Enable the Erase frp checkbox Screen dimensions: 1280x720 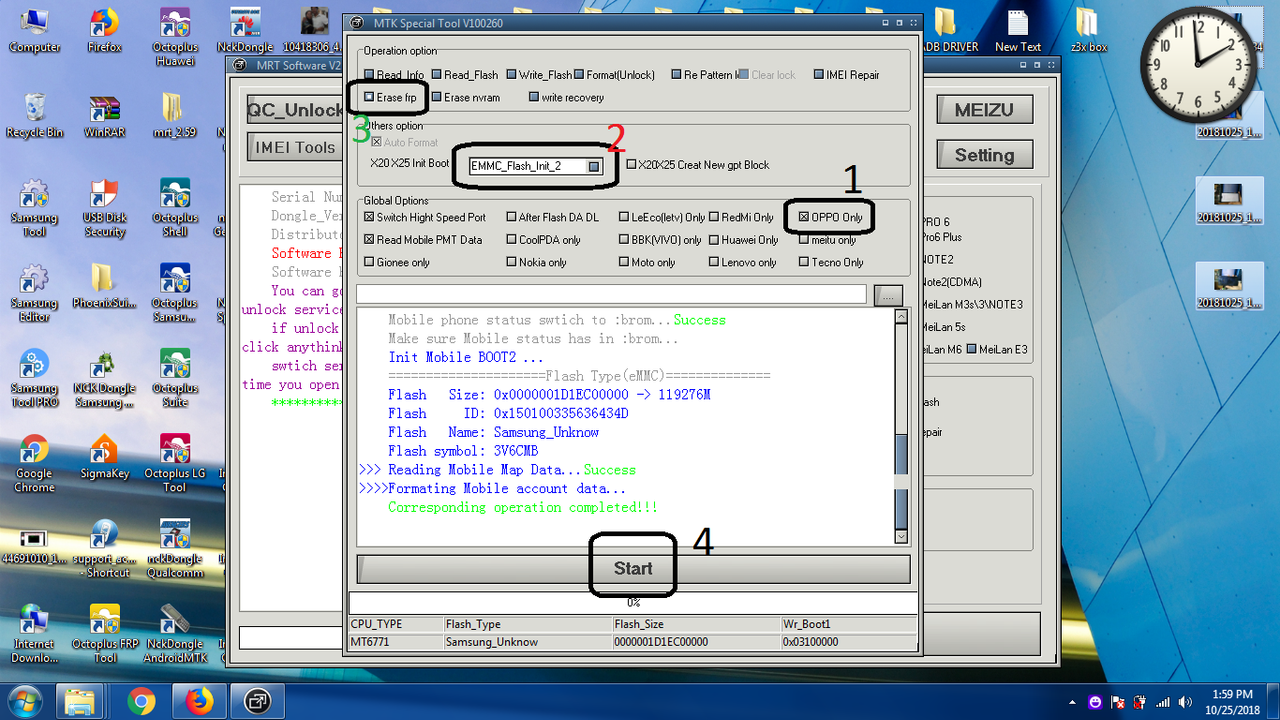click(369, 98)
